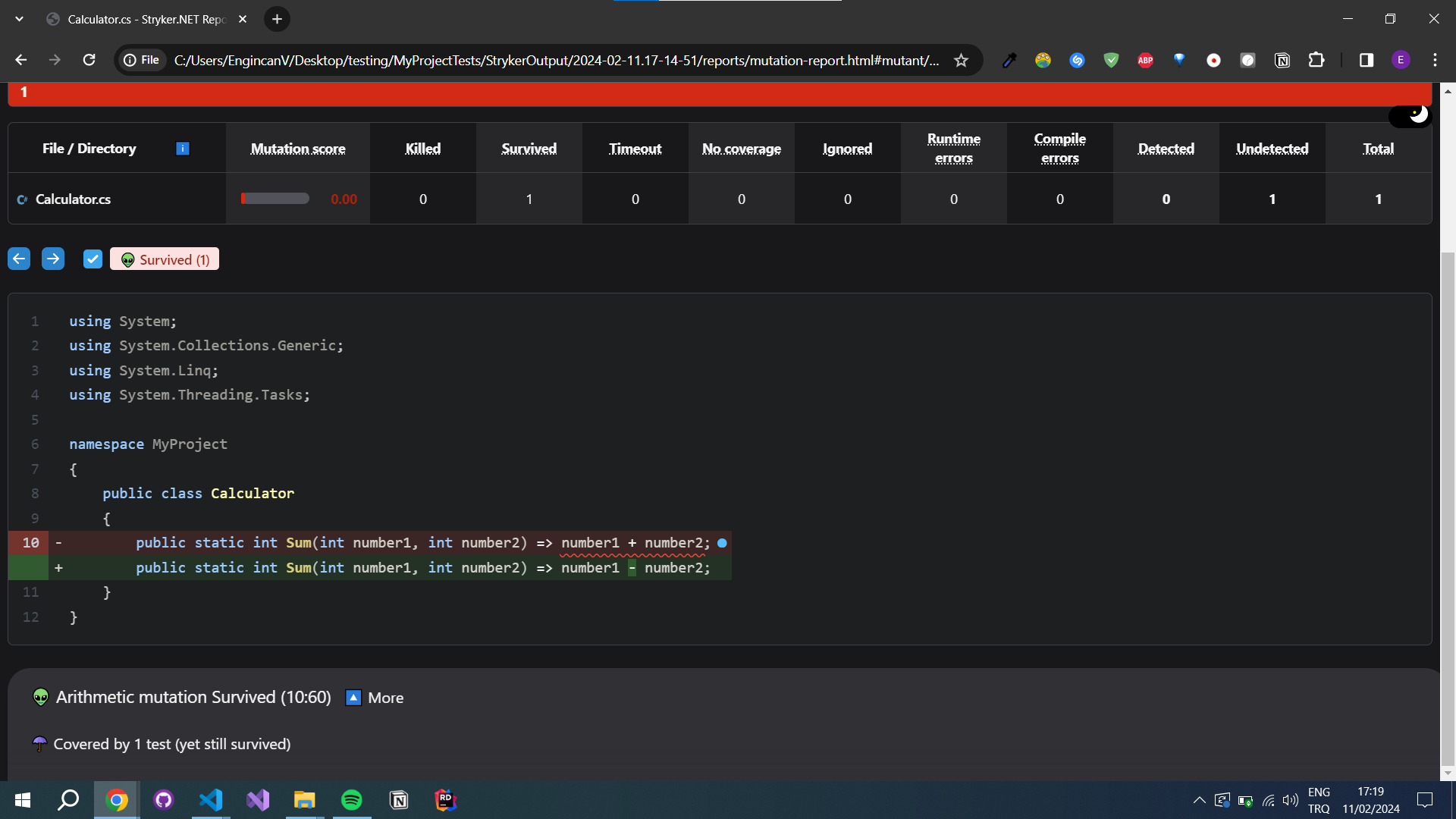Open the Extensions puzzle-piece menu
Viewport: 1456px width, 819px height.
pyautogui.click(x=1317, y=60)
